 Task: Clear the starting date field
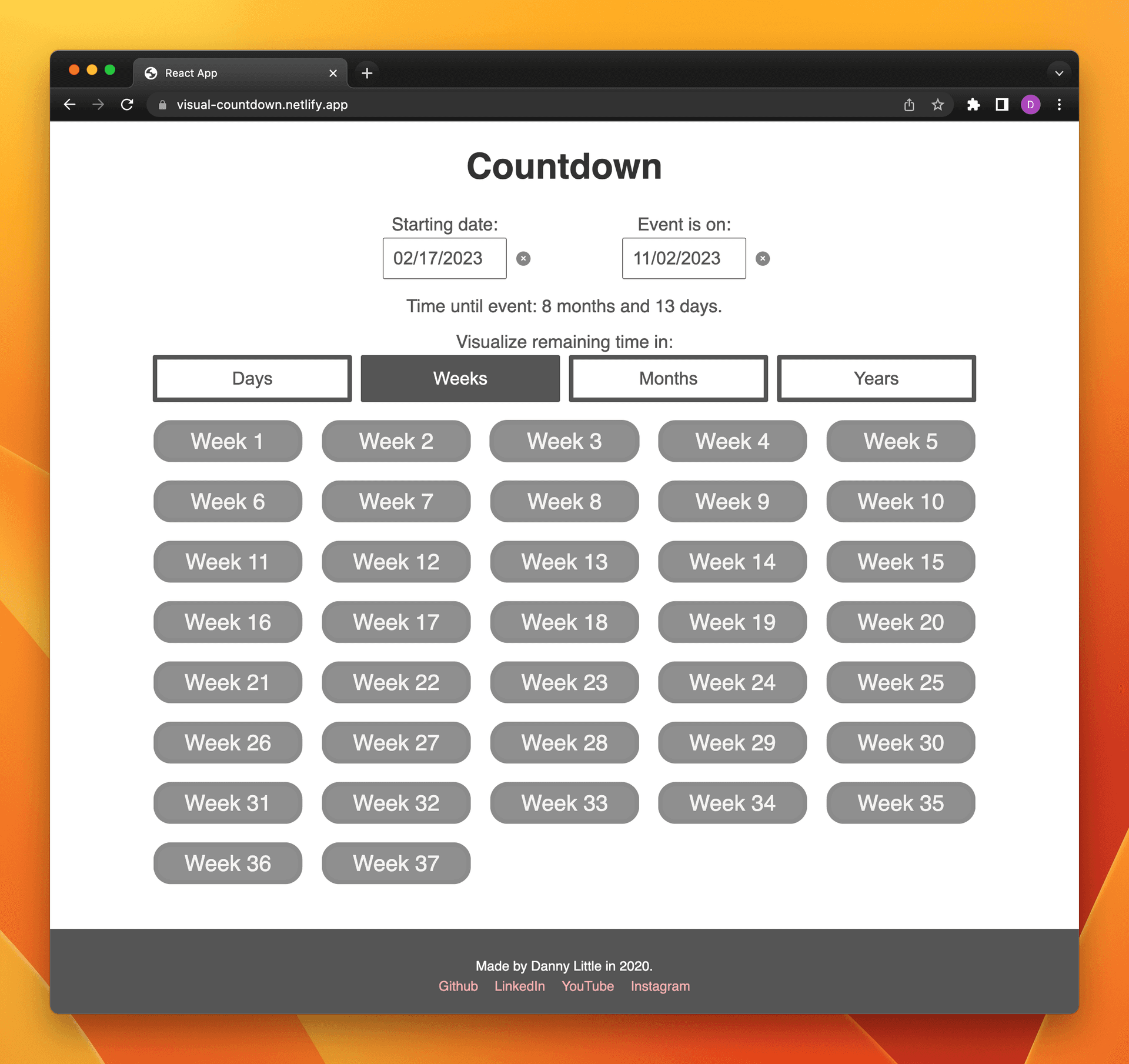coord(524,259)
